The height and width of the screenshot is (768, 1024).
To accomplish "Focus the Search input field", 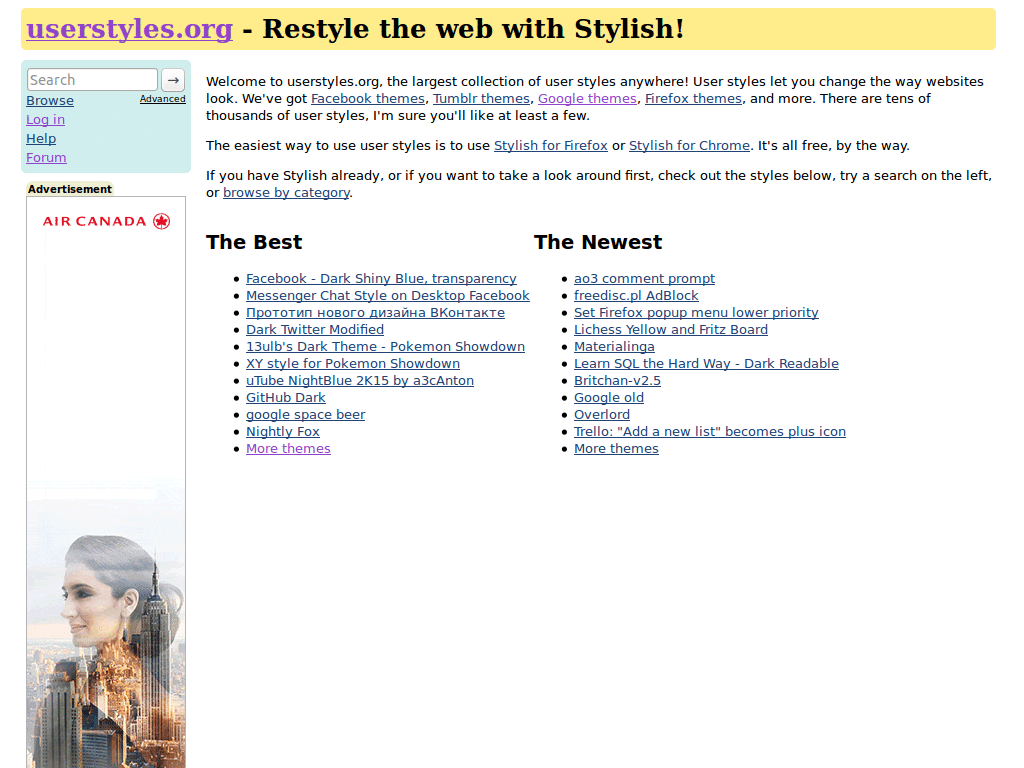I will [92, 80].
